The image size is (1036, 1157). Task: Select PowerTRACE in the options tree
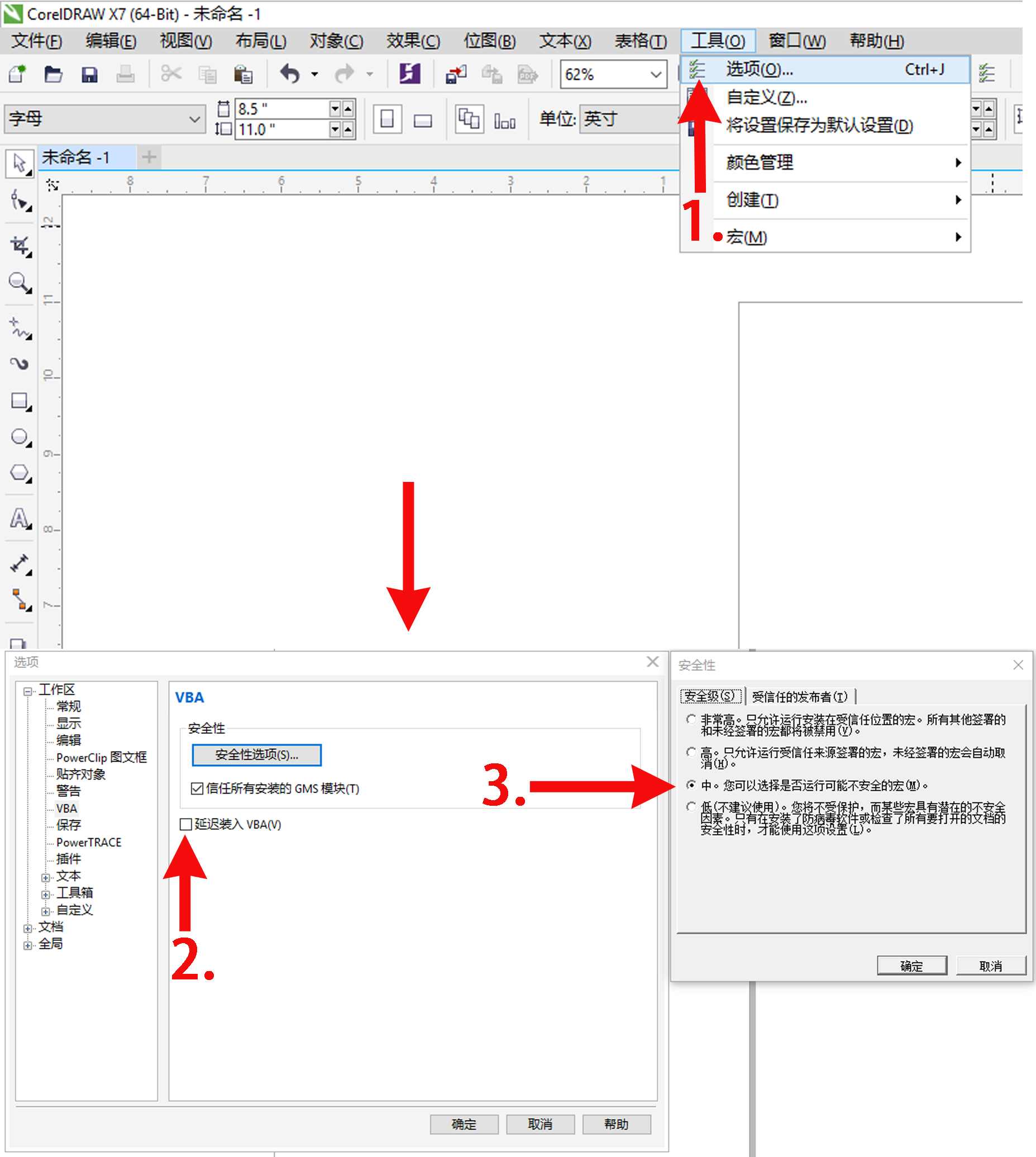tap(89, 842)
